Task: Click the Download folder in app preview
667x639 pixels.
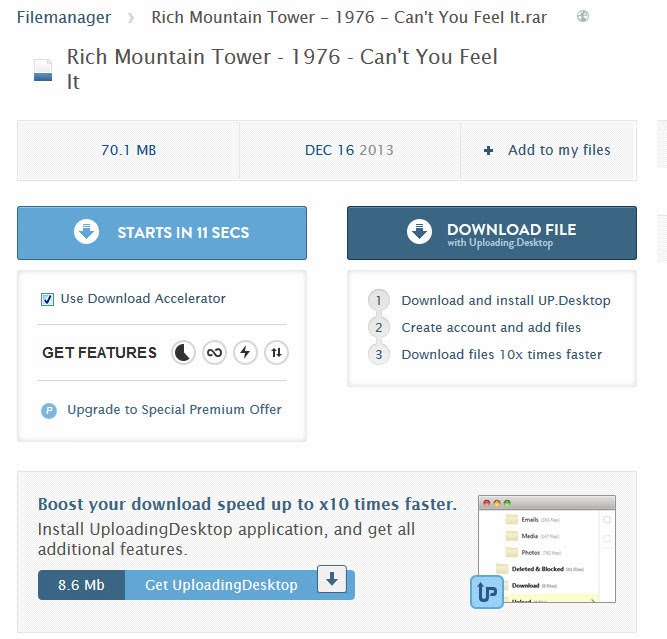Action: pyautogui.click(x=530, y=586)
